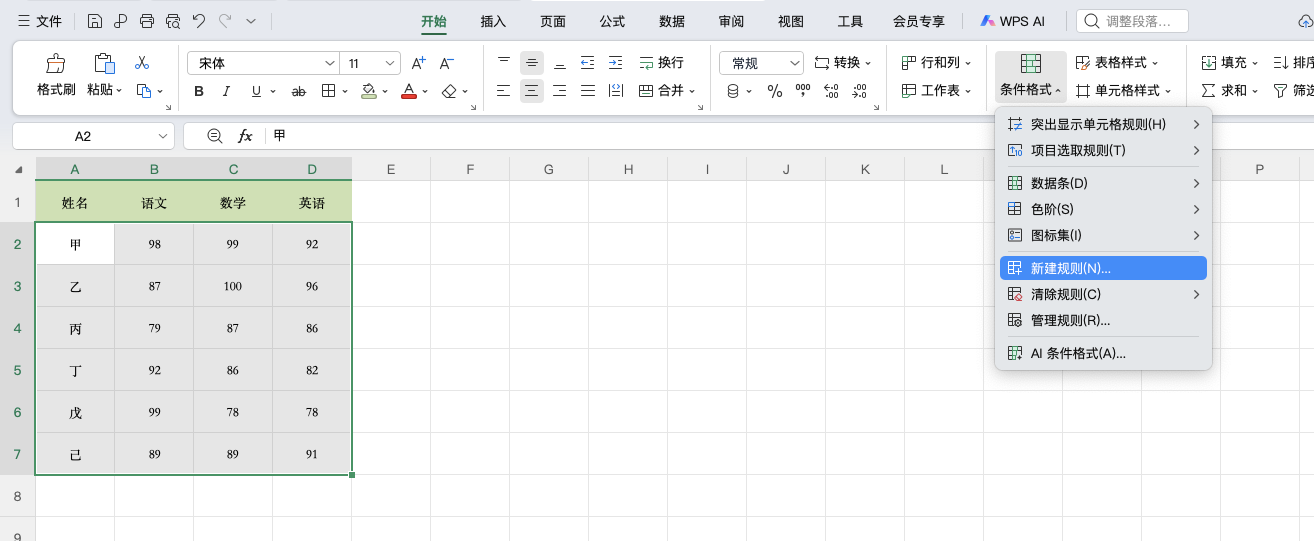Click decrease decimal places icon

tap(860, 91)
